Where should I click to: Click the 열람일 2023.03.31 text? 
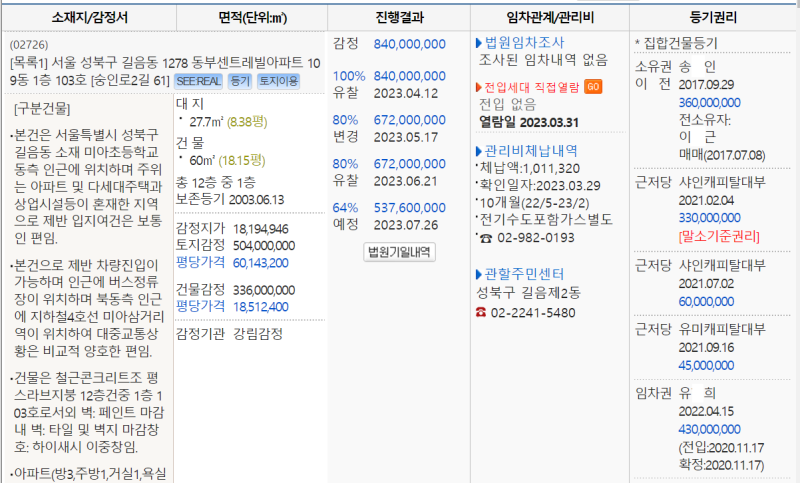(x=529, y=122)
